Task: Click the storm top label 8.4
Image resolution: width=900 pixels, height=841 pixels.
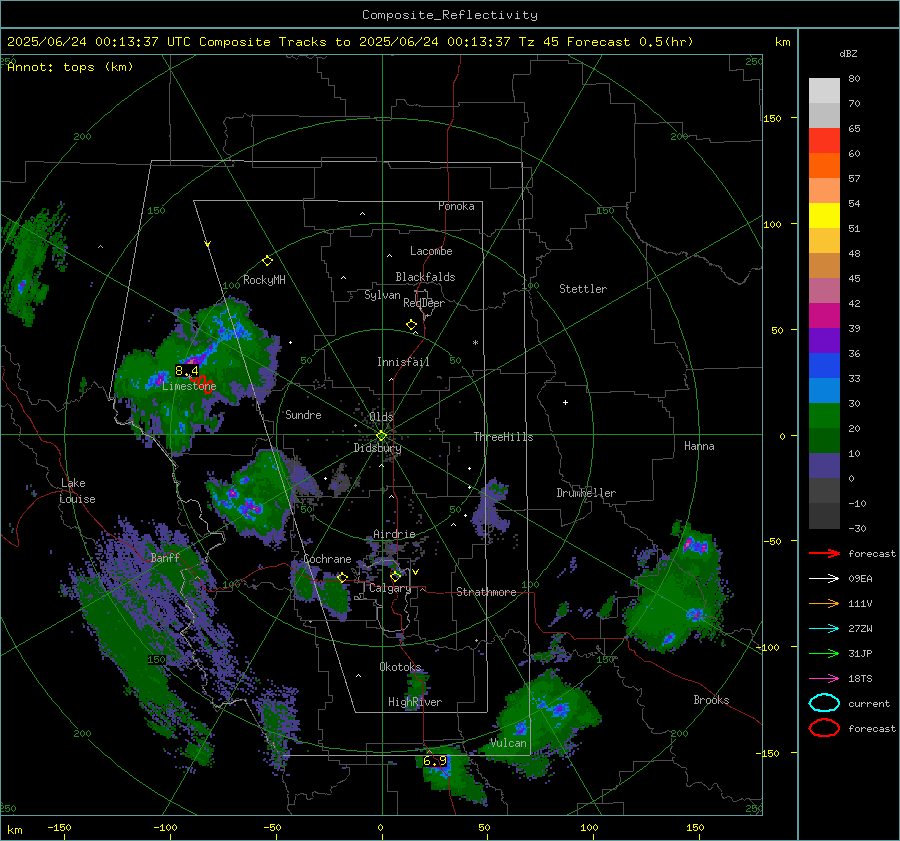Action: coord(187,371)
